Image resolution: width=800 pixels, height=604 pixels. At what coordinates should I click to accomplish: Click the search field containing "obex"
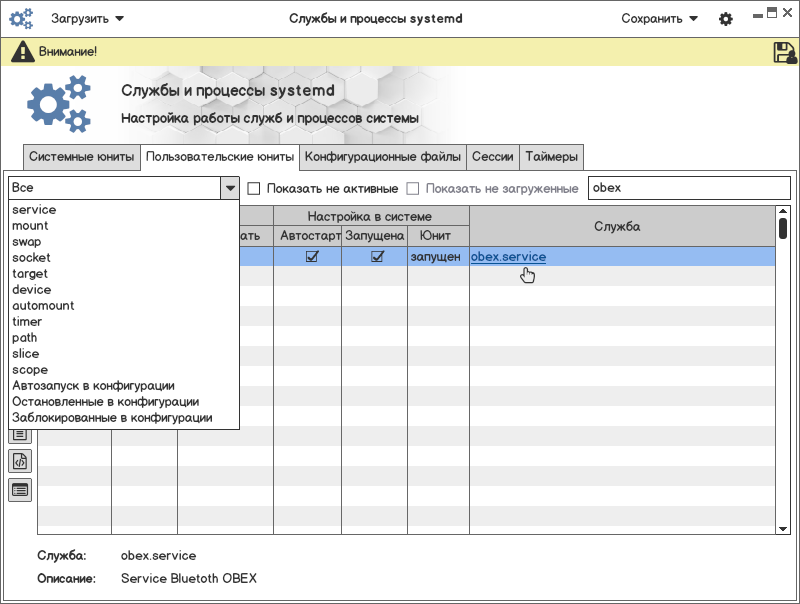click(x=689, y=188)
